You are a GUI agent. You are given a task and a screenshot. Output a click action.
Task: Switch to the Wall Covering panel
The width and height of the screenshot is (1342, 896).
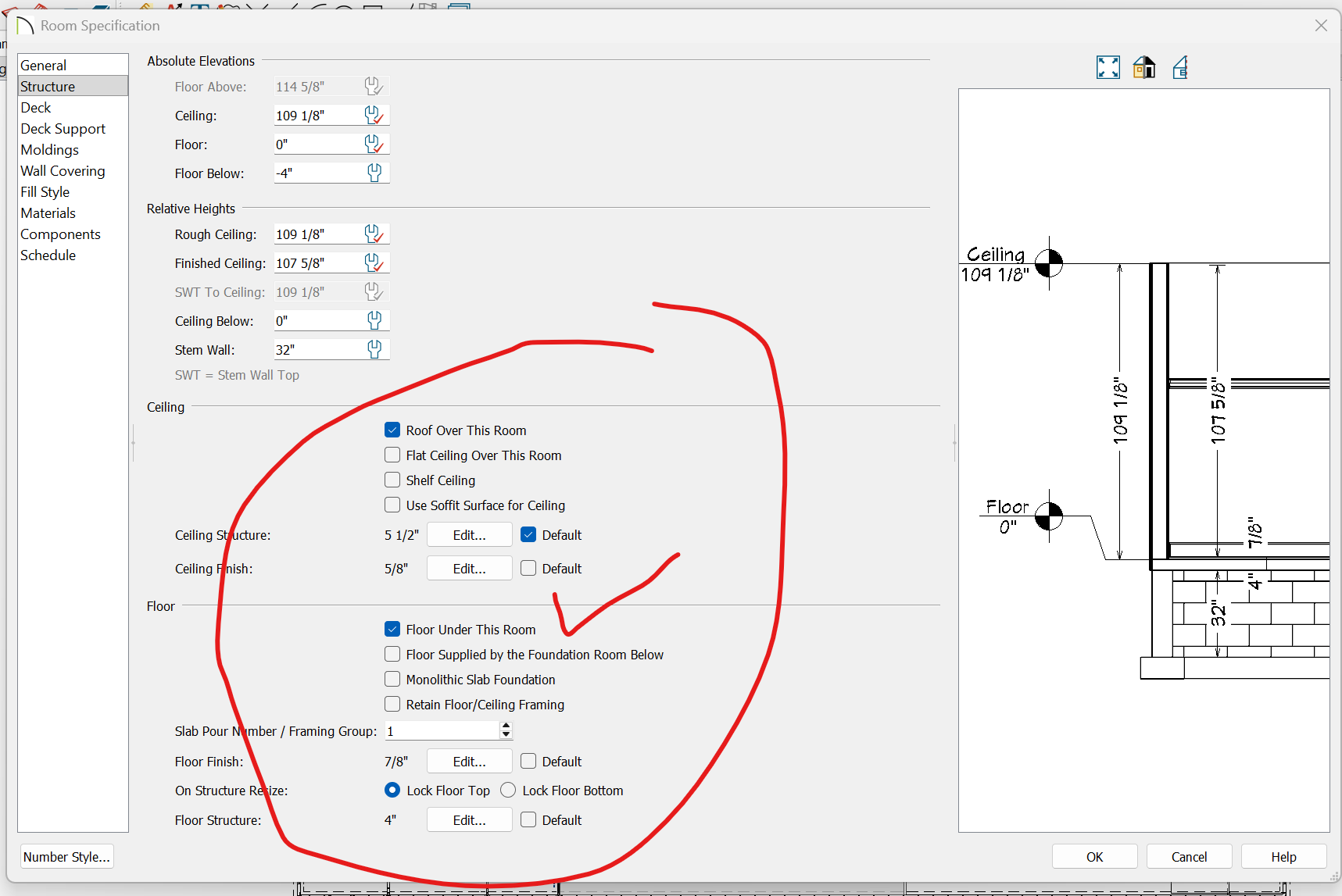[63, 171]
